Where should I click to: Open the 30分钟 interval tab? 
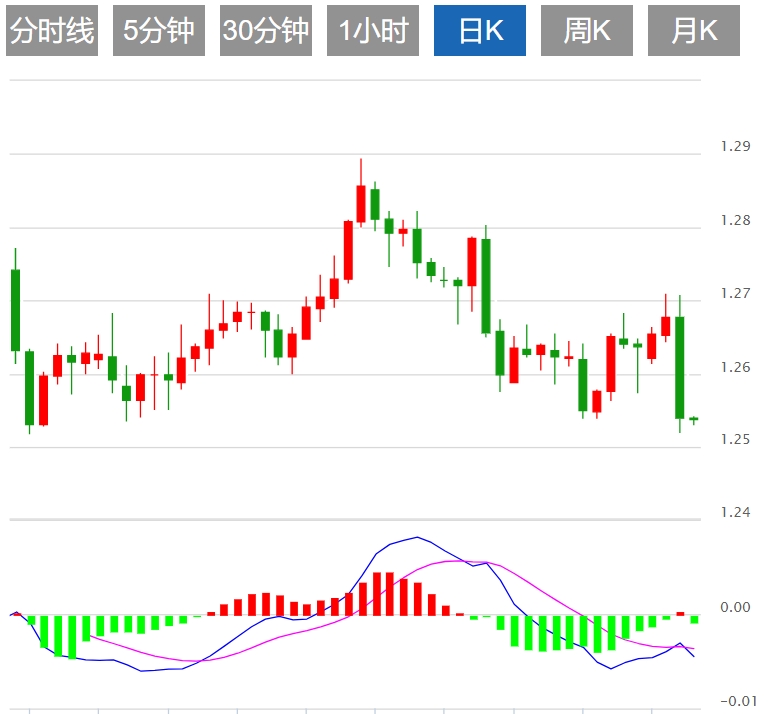click(266, 32)
